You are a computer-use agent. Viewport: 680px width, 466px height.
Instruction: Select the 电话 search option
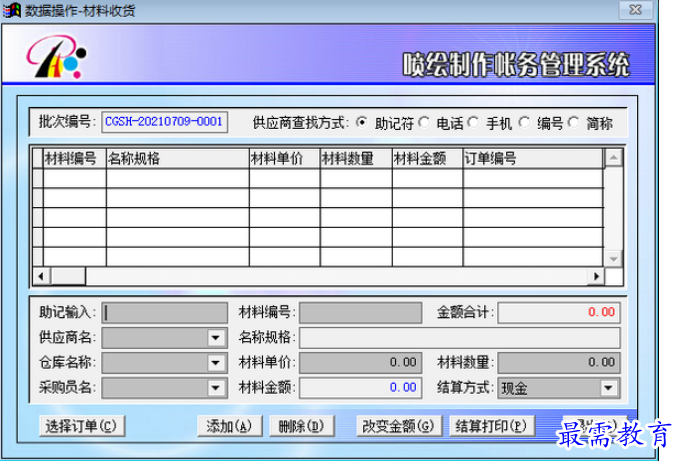coord(424,123)
